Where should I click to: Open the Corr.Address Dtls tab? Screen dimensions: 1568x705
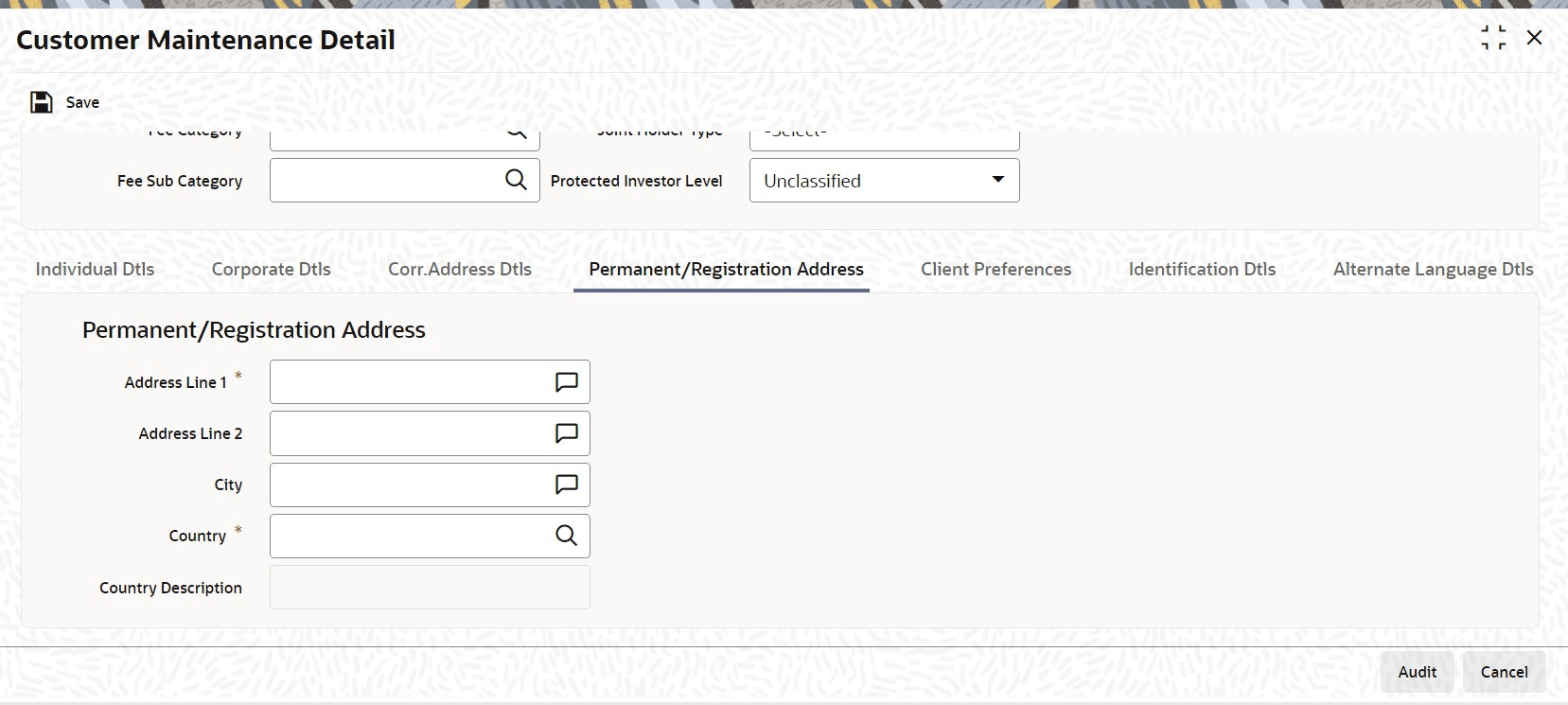pos(460,269)
